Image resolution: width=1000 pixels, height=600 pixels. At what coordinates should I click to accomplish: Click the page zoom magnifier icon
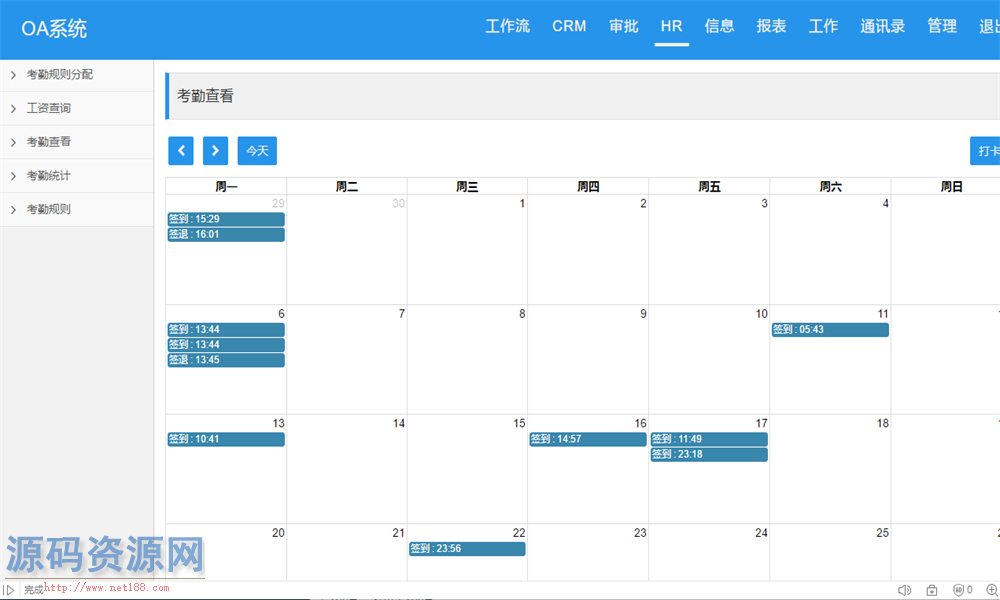(992, 590)
